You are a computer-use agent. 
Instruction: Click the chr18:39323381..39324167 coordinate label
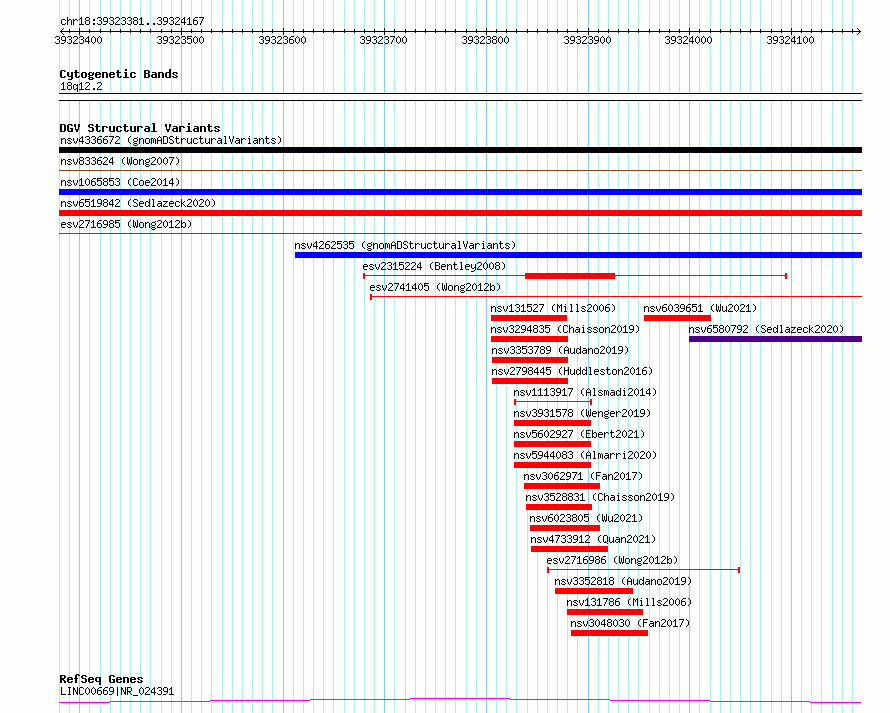132,22
